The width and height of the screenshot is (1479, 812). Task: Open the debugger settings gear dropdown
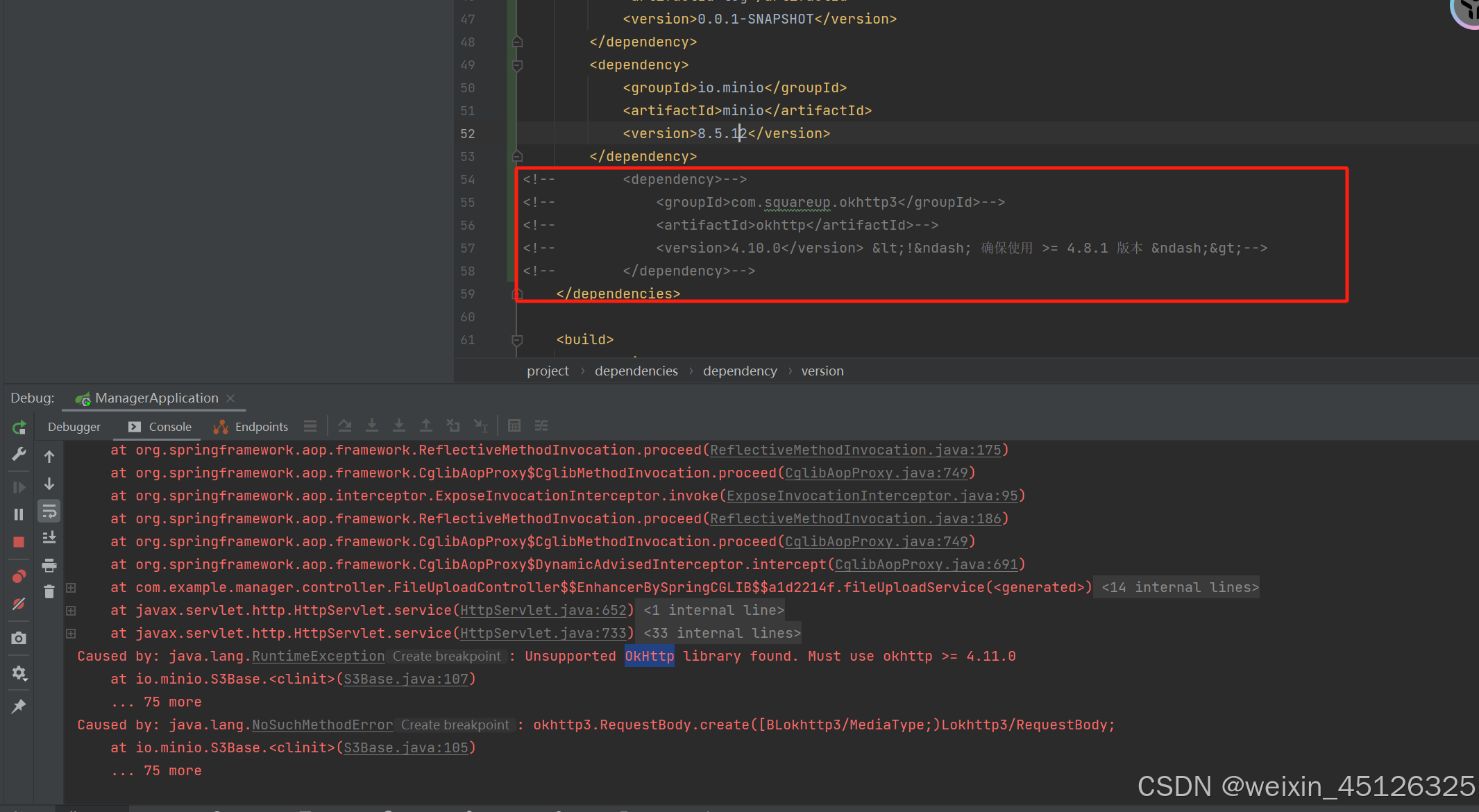[x=19, y=672]
